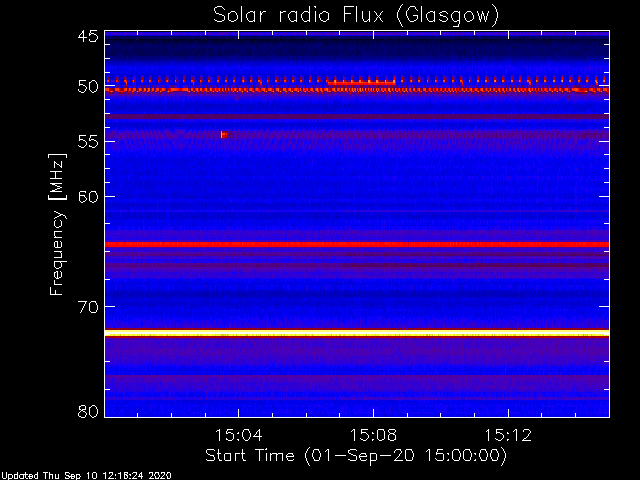Screen dimensions: 640x480
Task: Click the '15:08' time tick label
Action: click(373, 435)
